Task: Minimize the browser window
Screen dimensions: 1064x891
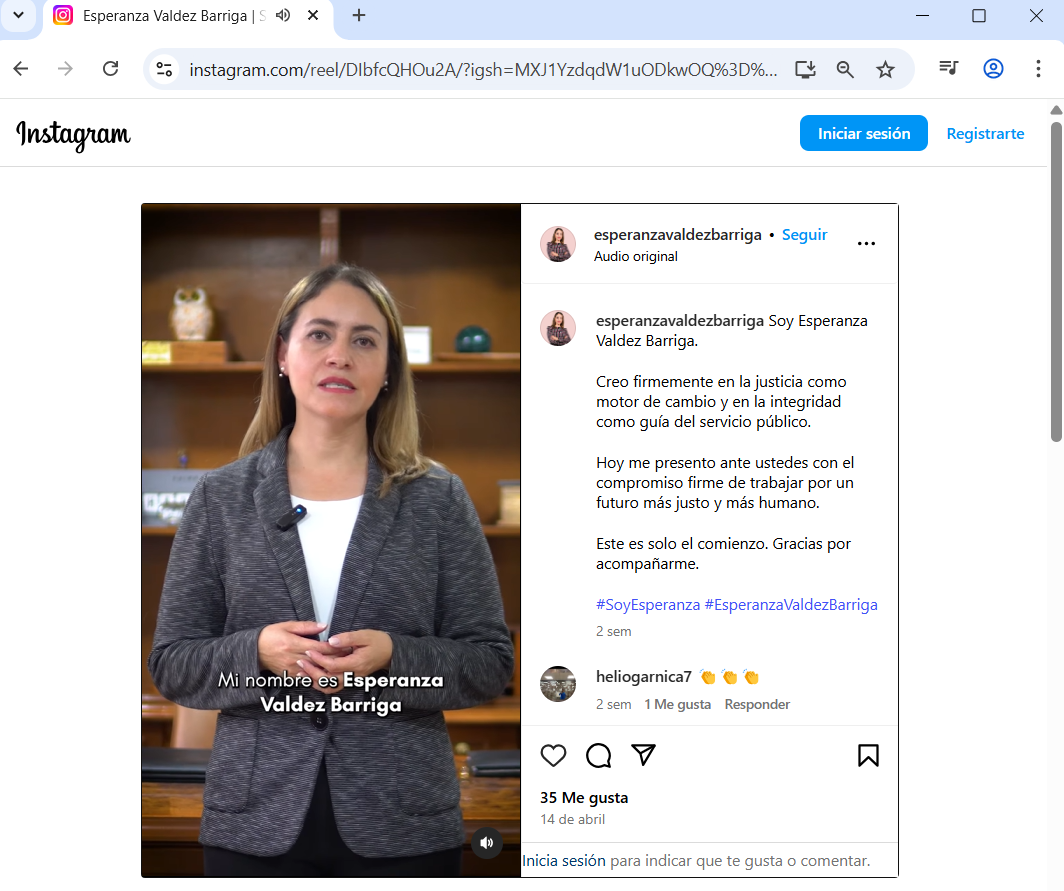Action: tap(922, 15)
